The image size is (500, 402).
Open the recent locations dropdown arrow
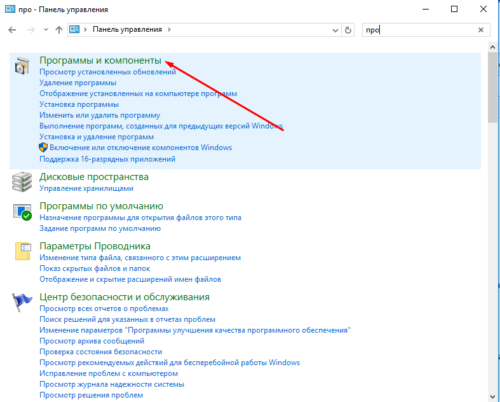click(x=46, y=30)
